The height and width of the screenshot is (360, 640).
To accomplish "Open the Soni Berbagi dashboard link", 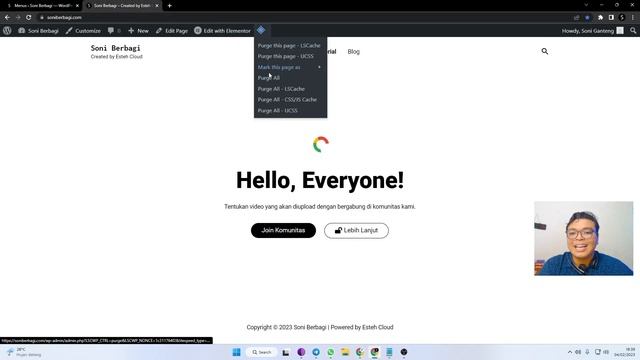I will point(38,31).
